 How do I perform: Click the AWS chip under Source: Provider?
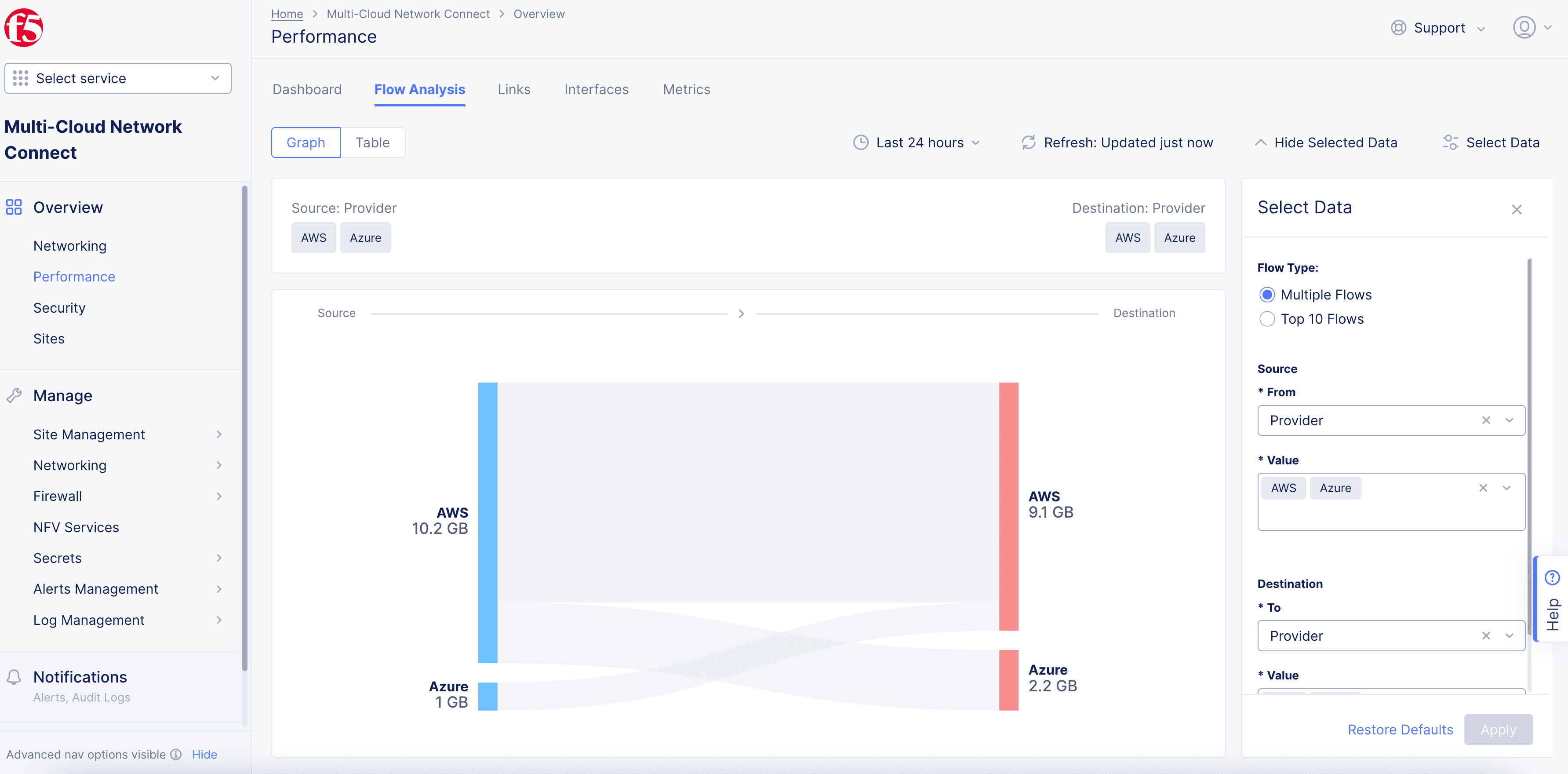[313, 237]
